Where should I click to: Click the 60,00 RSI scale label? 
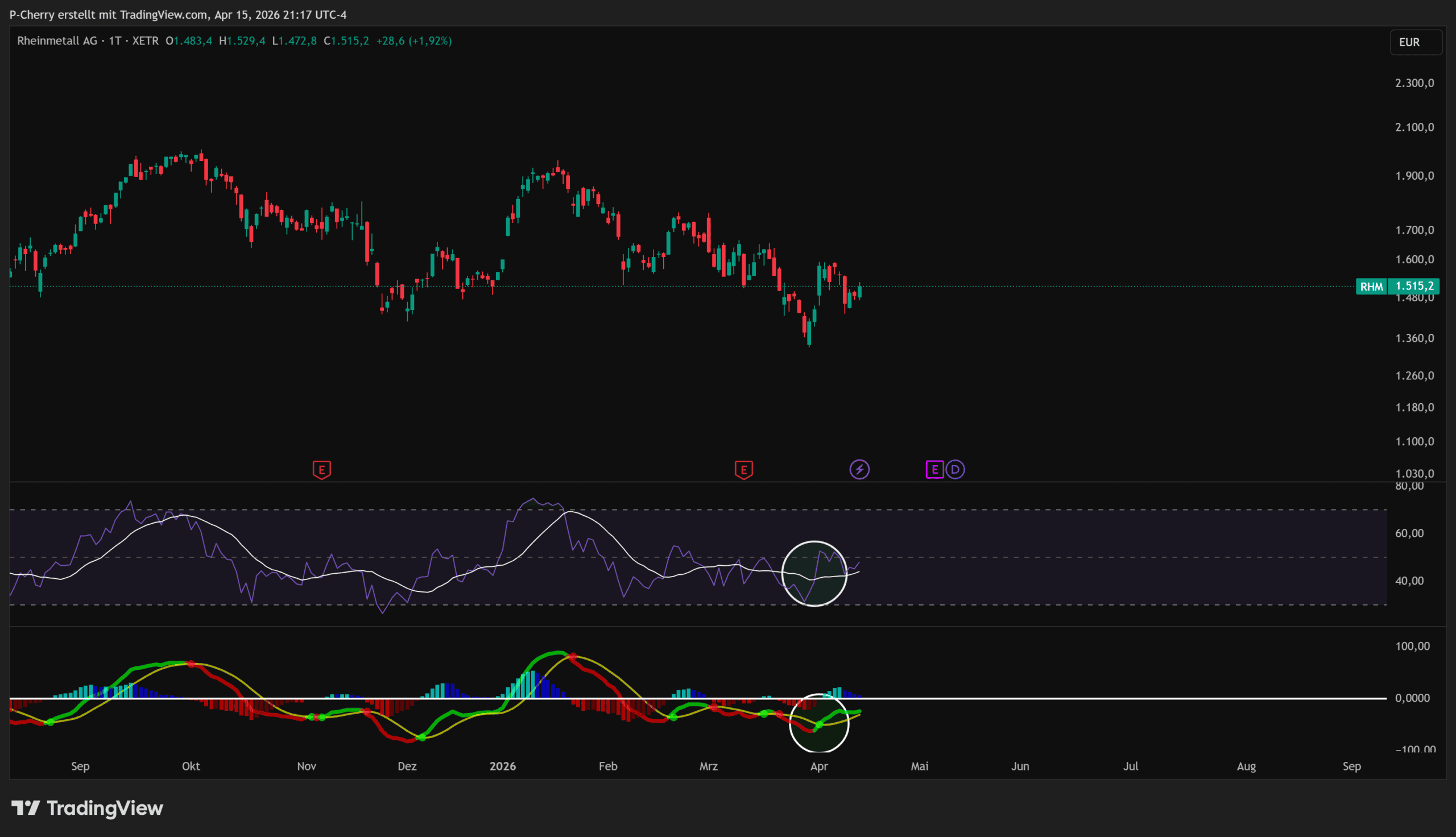[1409, 533]
